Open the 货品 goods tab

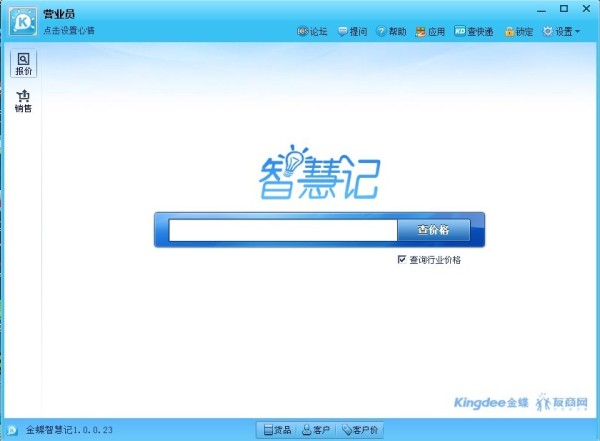tap(277, 430)
